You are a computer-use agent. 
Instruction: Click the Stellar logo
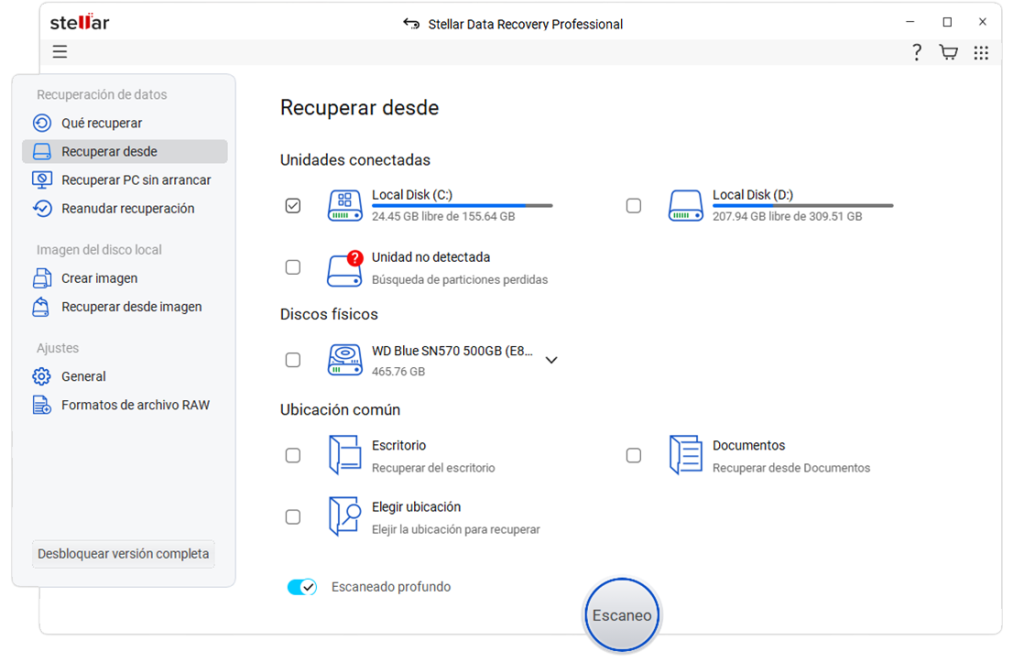click(80, 22)
